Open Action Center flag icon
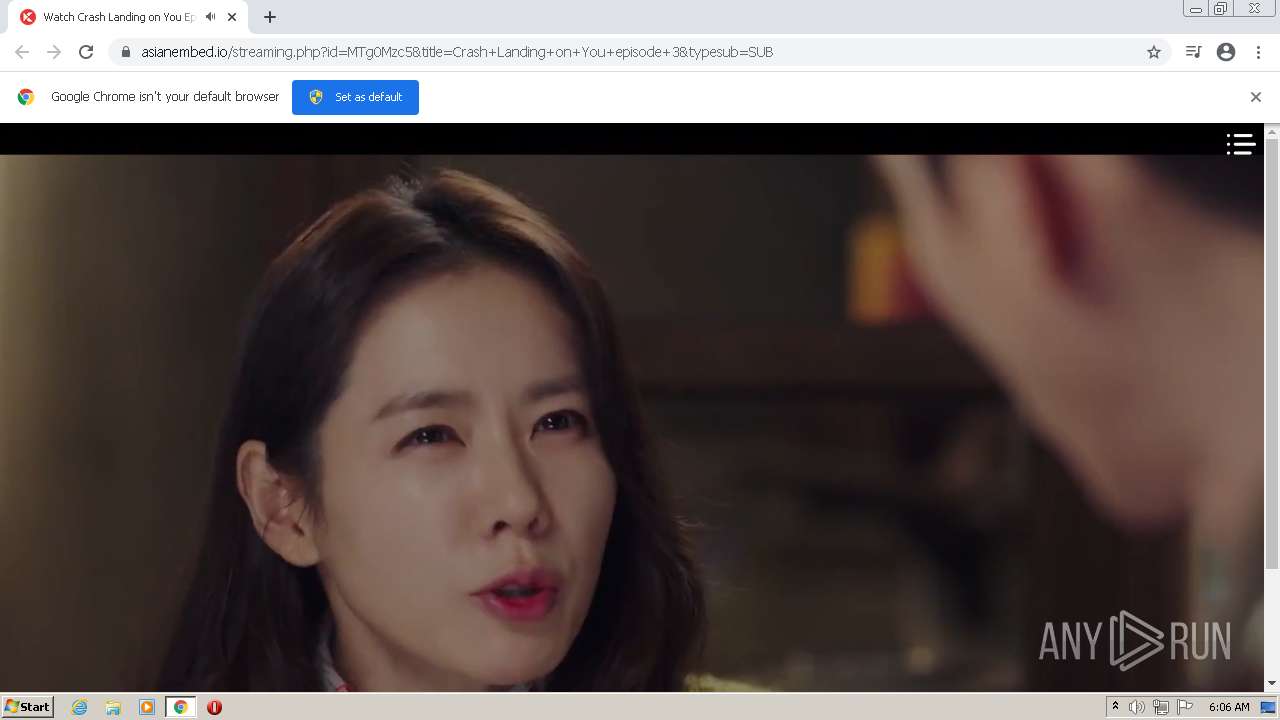The width and height of the screenshot is (1280, 720). [1185, 707]
